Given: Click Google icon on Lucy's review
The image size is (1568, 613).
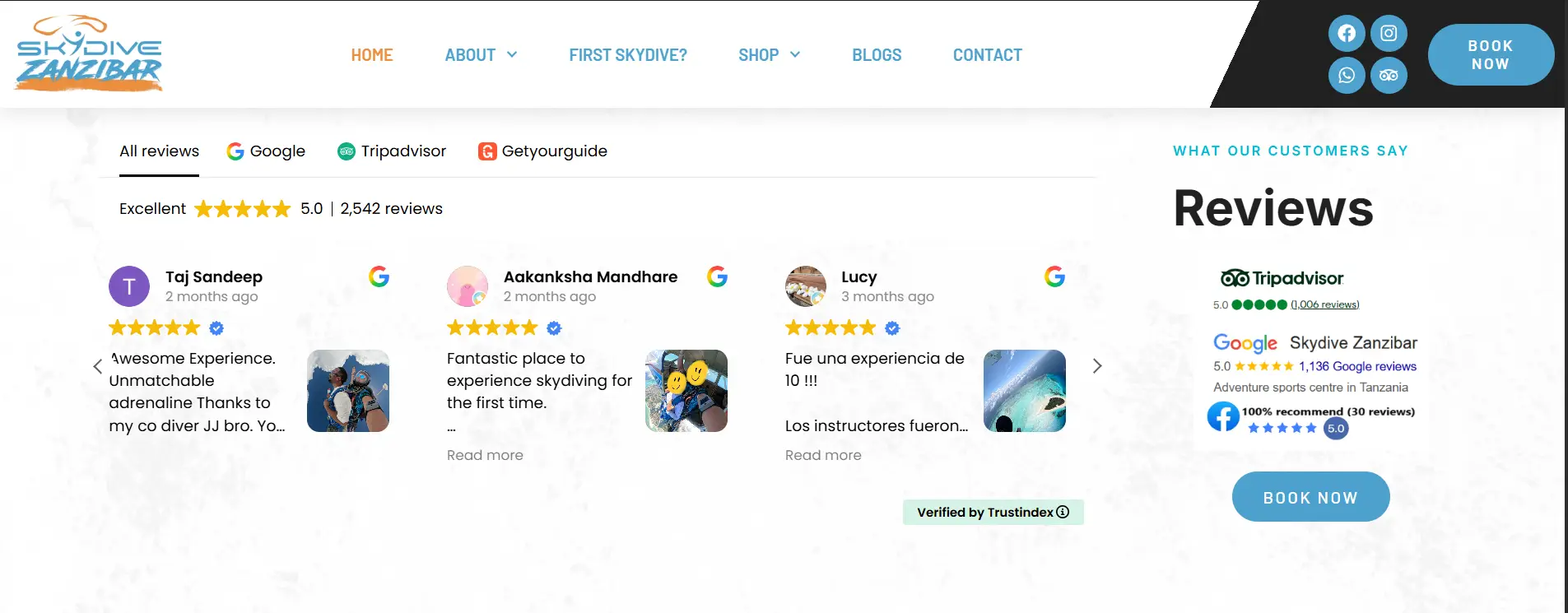Looking at the screenshot, I should click(1054, 276).
